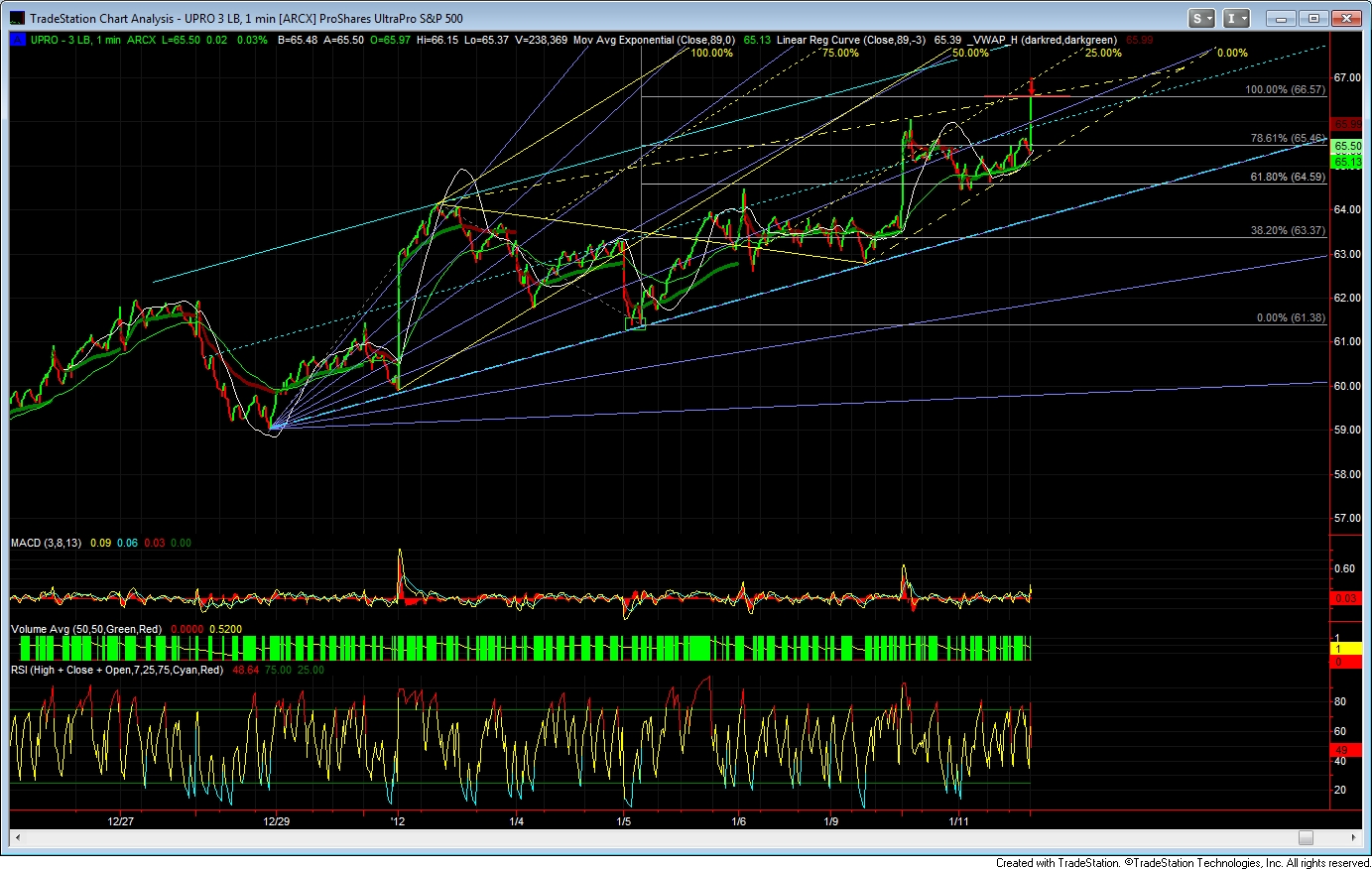Click the 'Hi=66.15' high value

(x=437, y=40)
